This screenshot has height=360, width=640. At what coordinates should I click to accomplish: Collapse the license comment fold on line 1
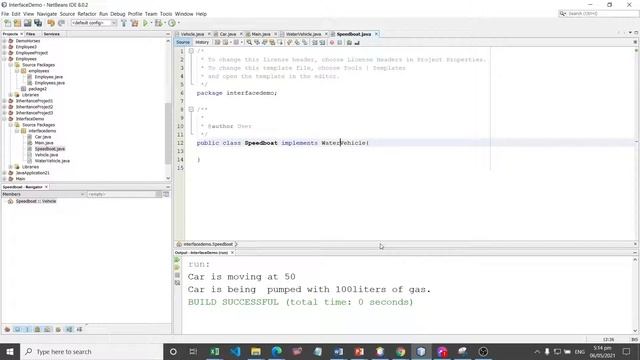tap(191, 51)
